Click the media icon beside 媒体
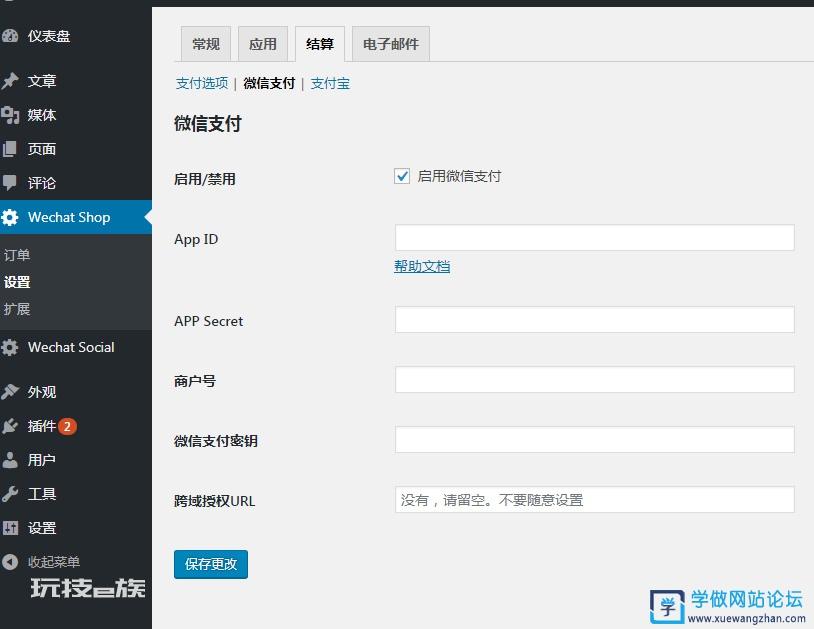 [10, 115]
